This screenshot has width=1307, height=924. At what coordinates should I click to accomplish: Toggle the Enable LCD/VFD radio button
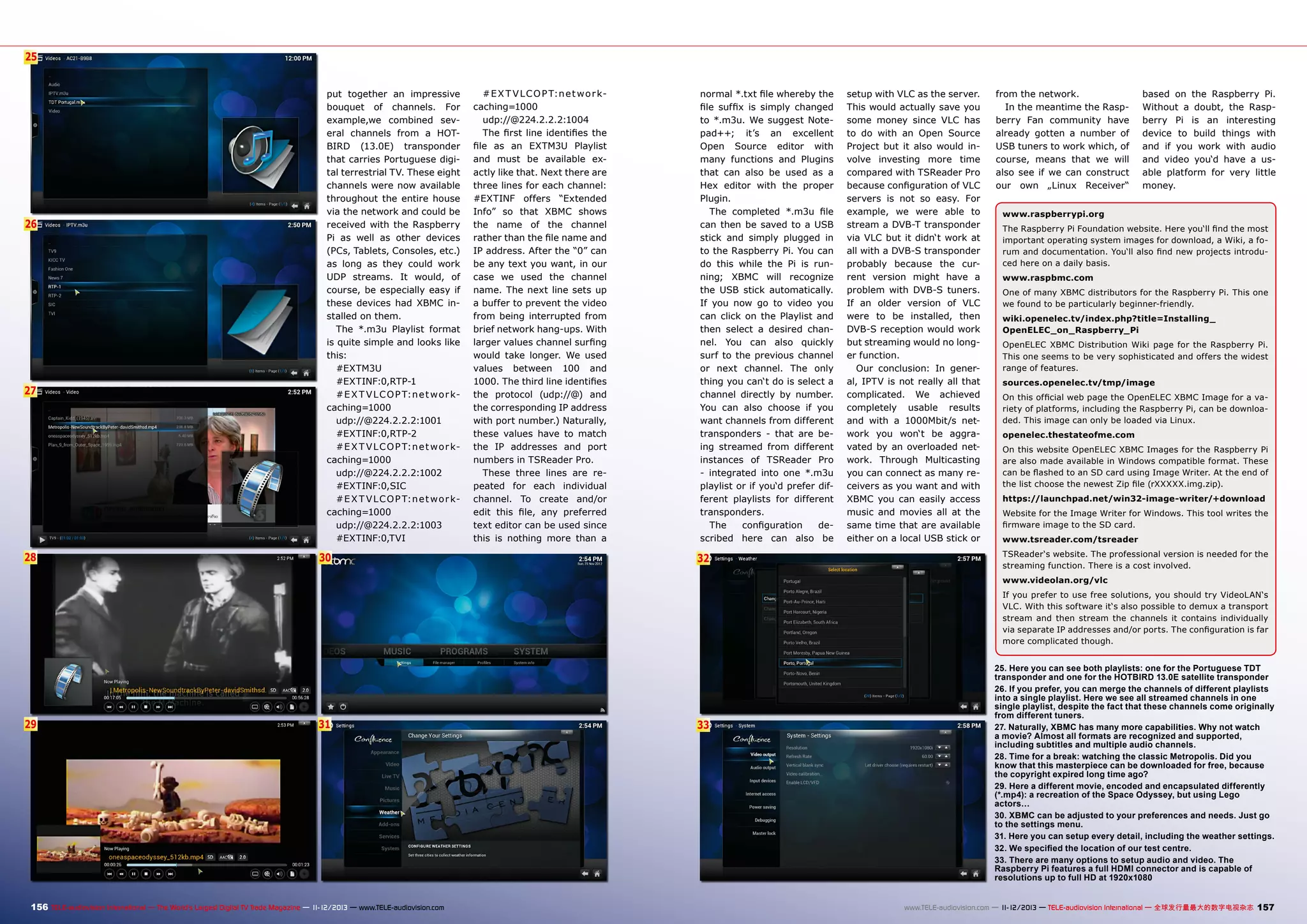pyautogui.click(x=947, y=782)
